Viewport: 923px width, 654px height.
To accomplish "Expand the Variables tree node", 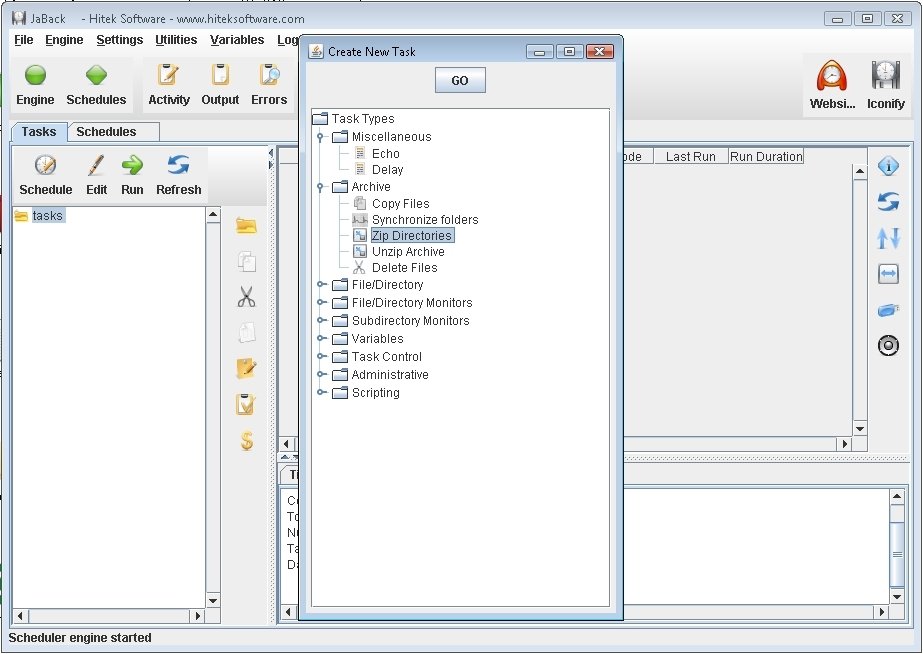I will coord(321,338).
